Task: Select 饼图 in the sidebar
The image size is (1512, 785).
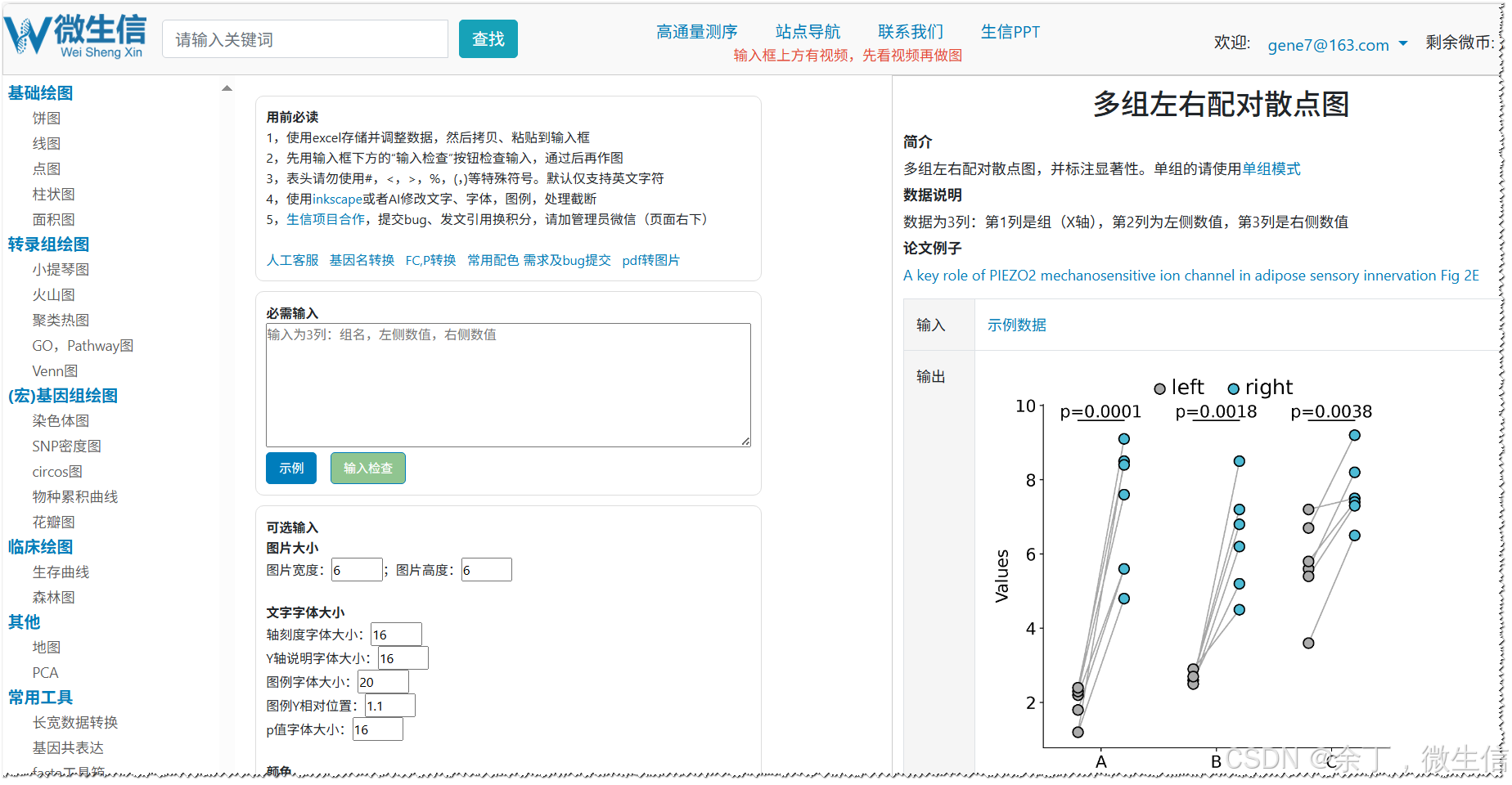Action: coord(47,119)
